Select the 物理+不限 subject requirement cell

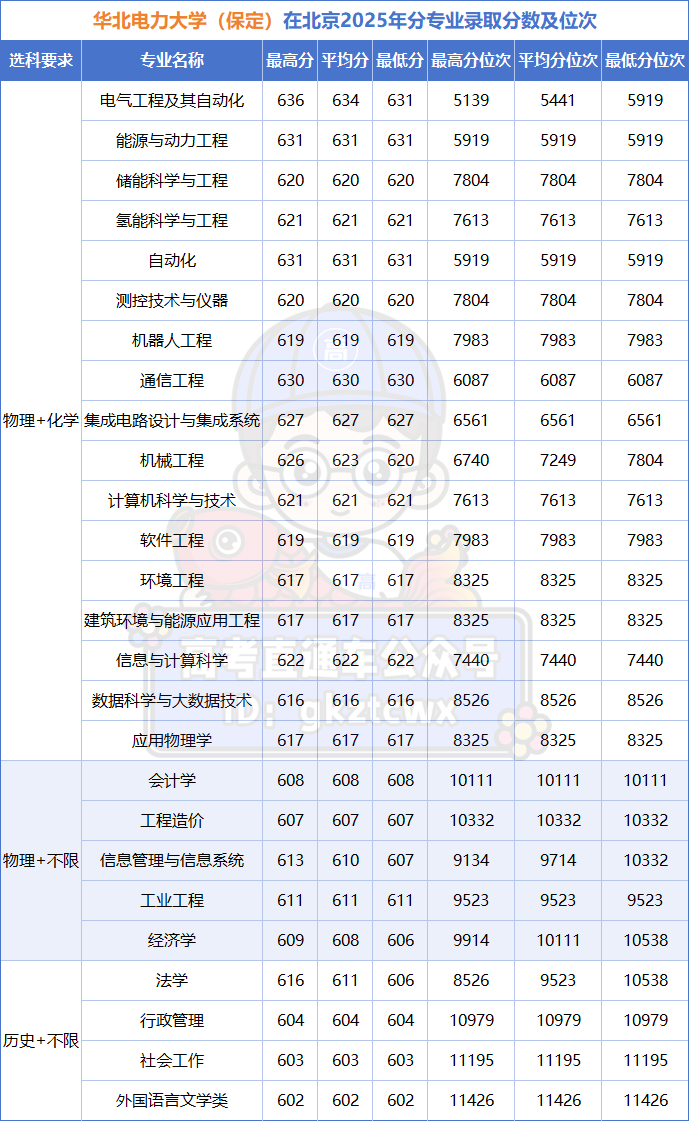41,861
